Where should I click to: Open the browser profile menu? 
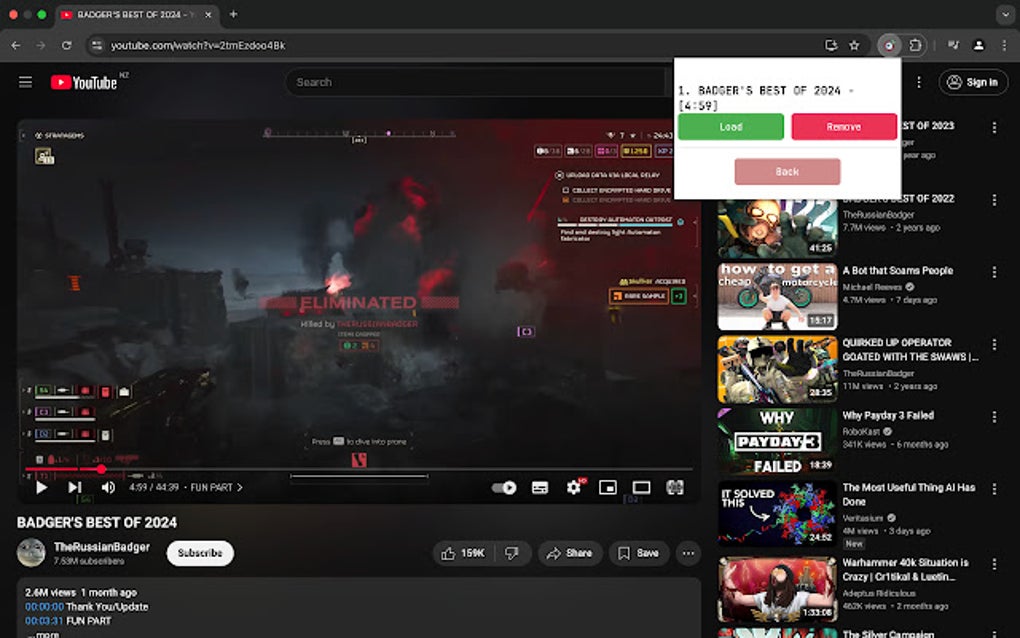point(976,45)
